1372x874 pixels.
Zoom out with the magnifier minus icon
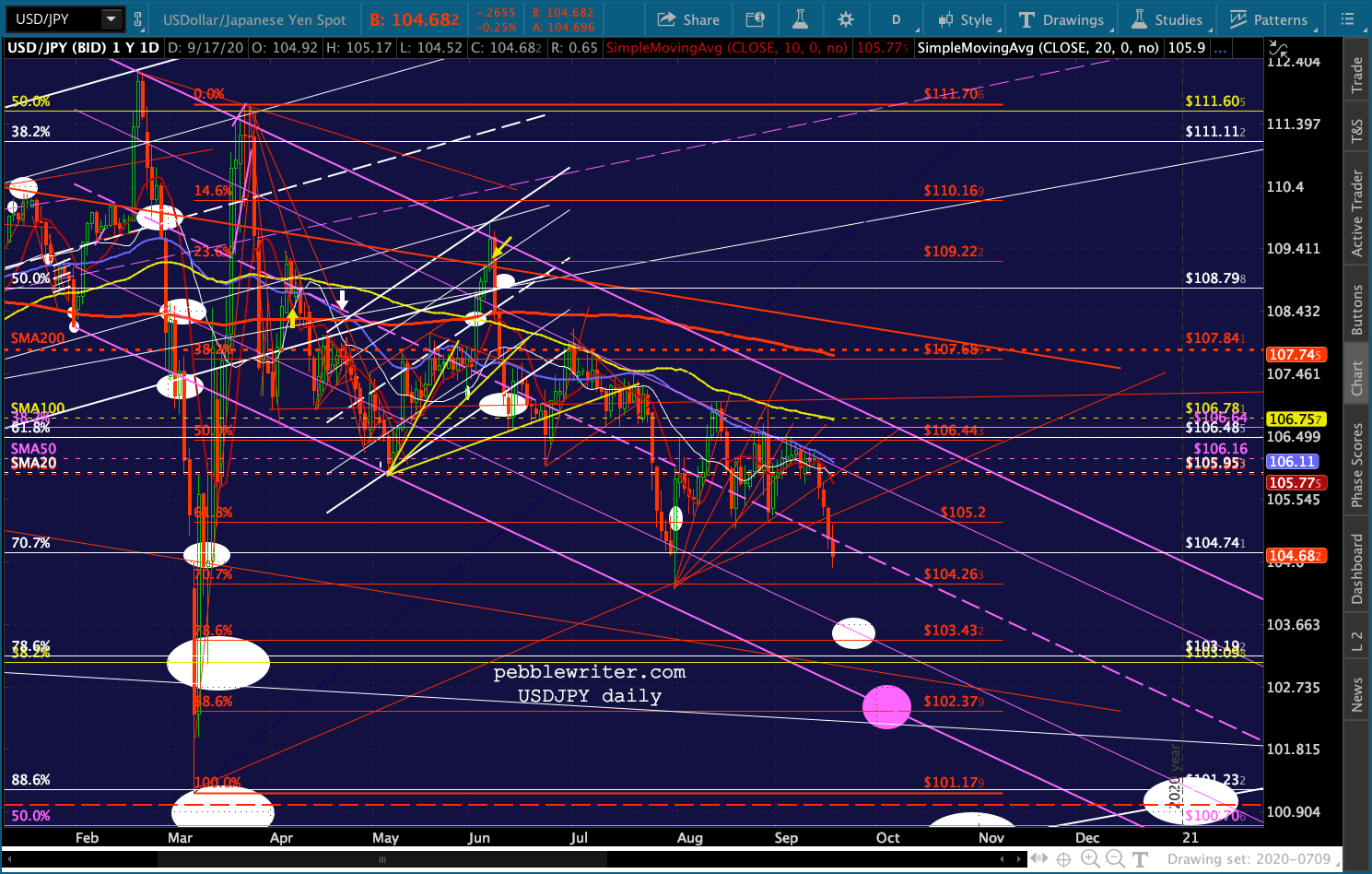[1114, 859]
